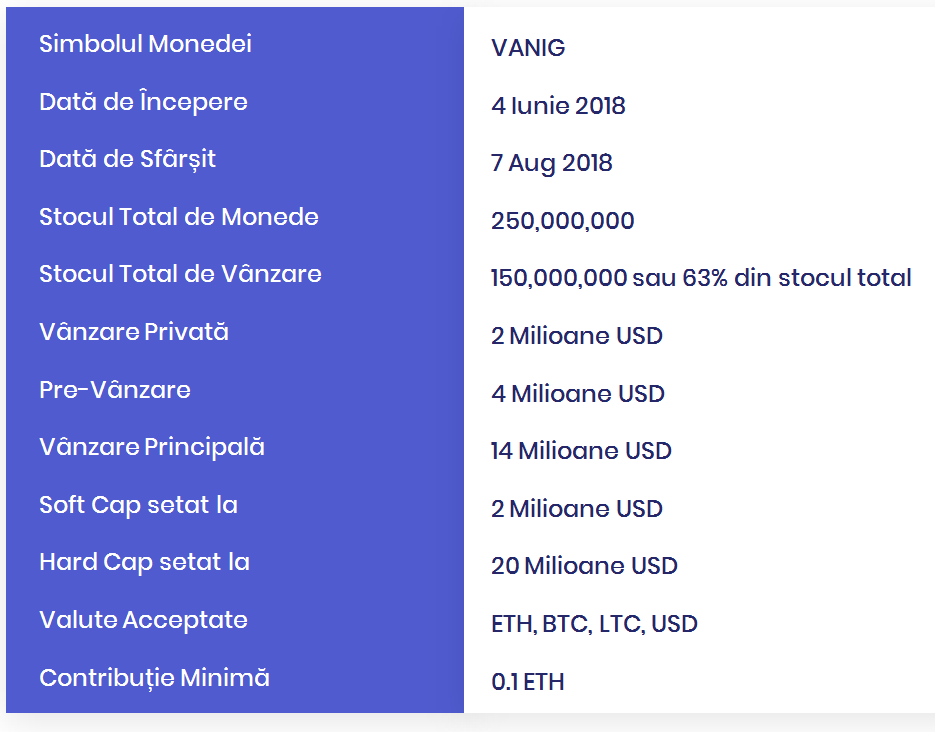Screen dimensions: 935x732
Task: Click the 'Valute Acceptate' label
Action: pos(143,620)
